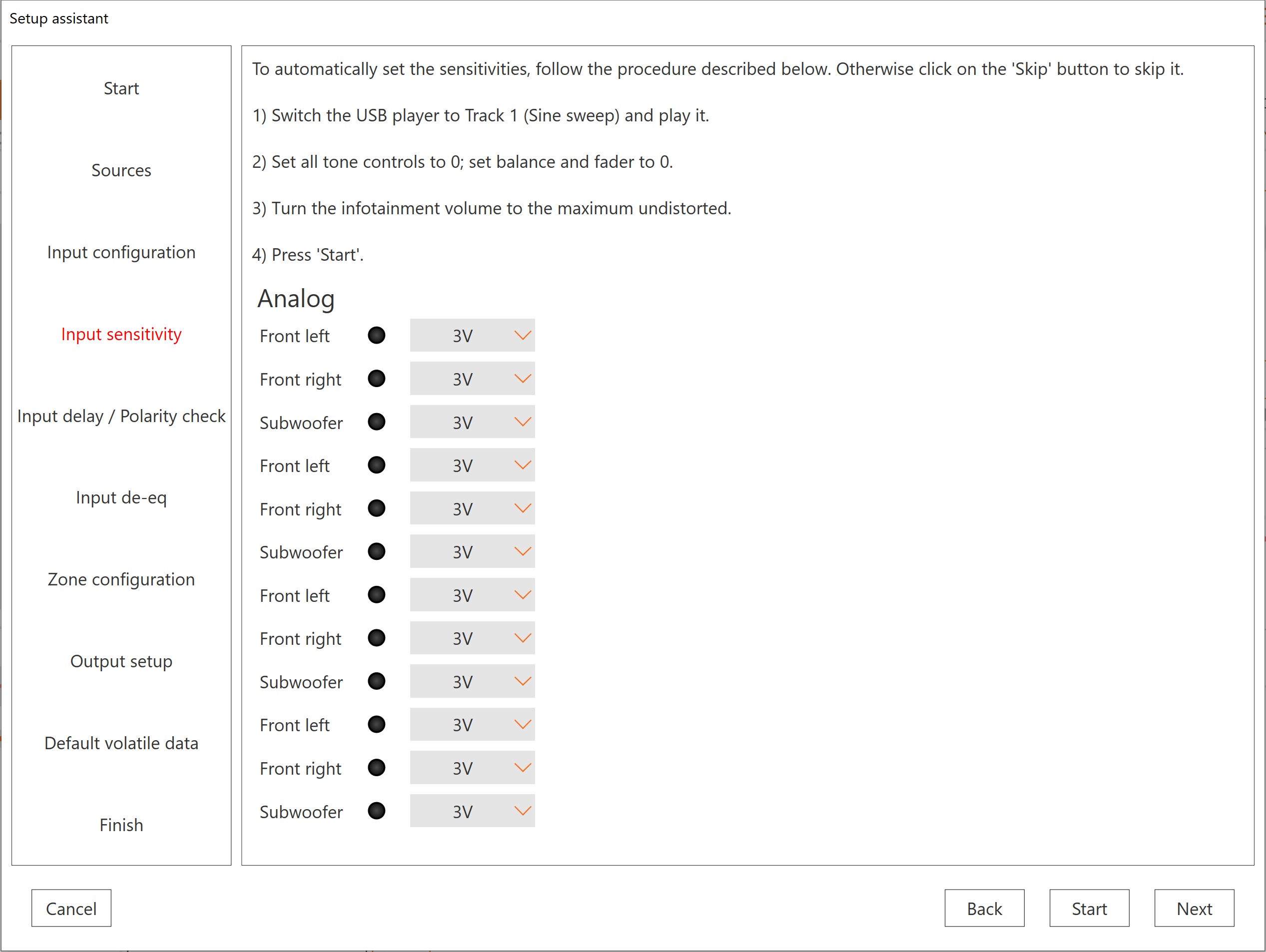The image size is (1266, 952).
Task: Open the last Front right 3V dropdown
Action: [472, 768]
